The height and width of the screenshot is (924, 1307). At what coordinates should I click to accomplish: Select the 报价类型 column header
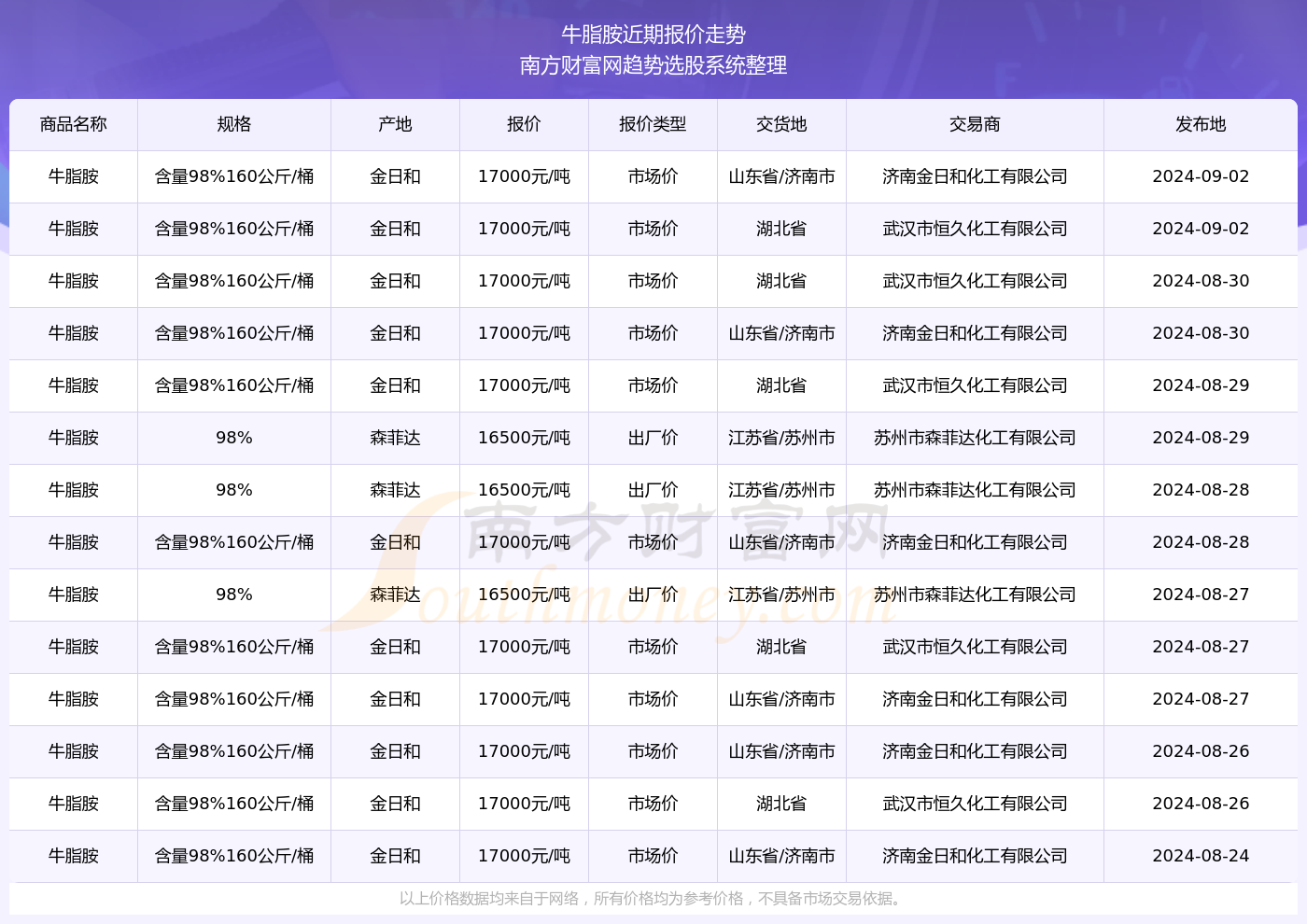653,124
